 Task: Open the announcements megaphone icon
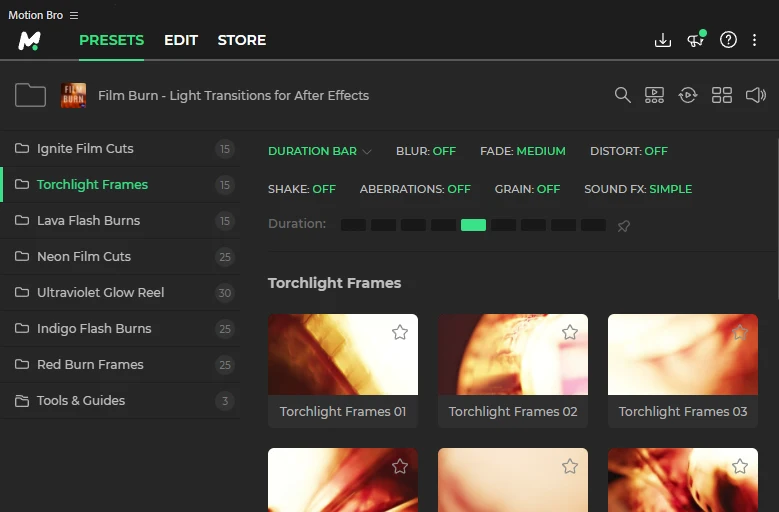[x=696, y=39]
